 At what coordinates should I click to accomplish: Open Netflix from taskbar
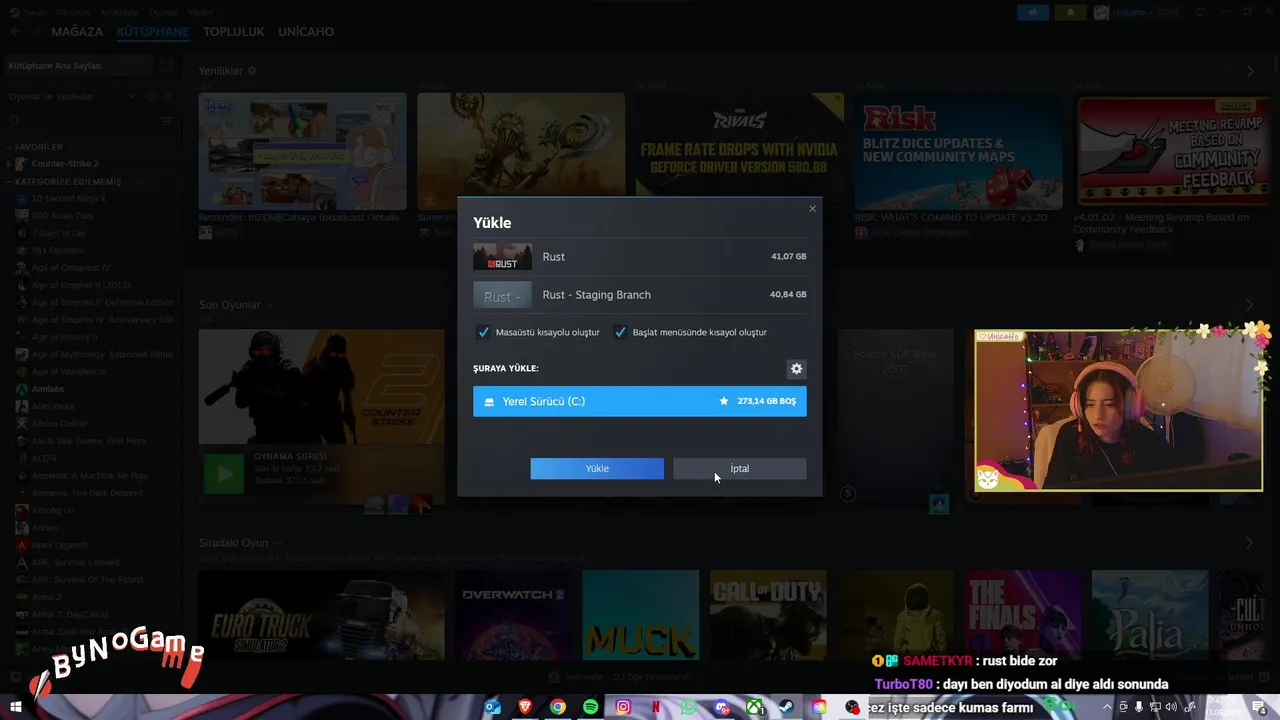pos(656,707)
